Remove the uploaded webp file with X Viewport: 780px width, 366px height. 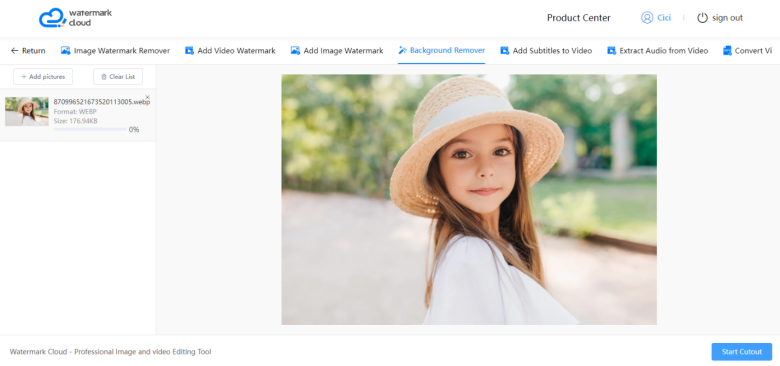tap(147, 97)
